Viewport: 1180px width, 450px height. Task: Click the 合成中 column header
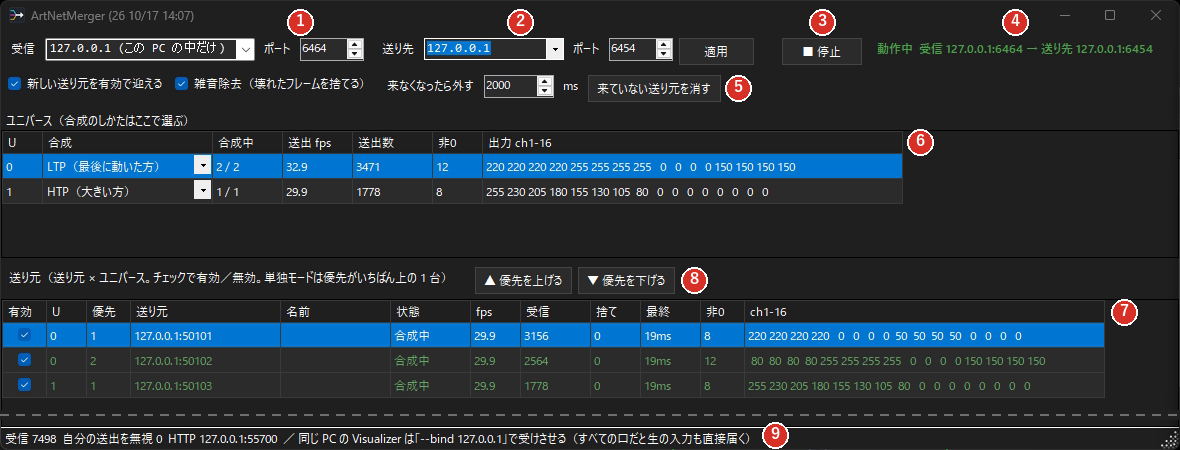coord(248,143)
